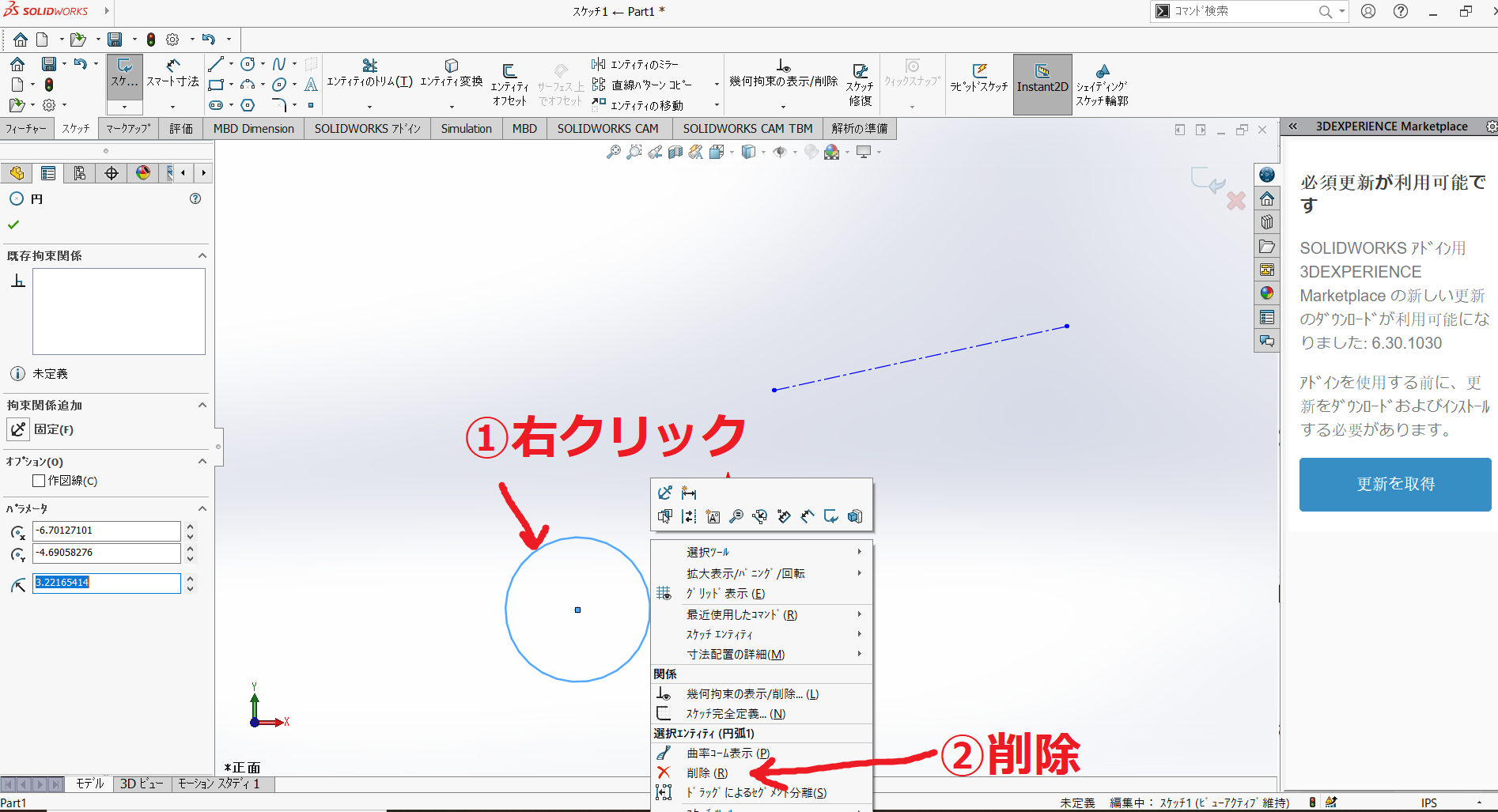Open the Motion Study 1 tab
The image size is (1498, 812).
pos(219,784)
